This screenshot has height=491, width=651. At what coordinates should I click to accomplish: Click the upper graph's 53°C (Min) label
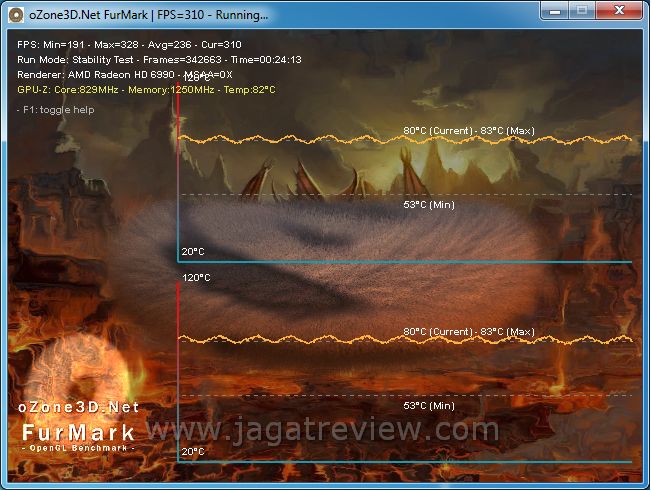pos(429,205)
